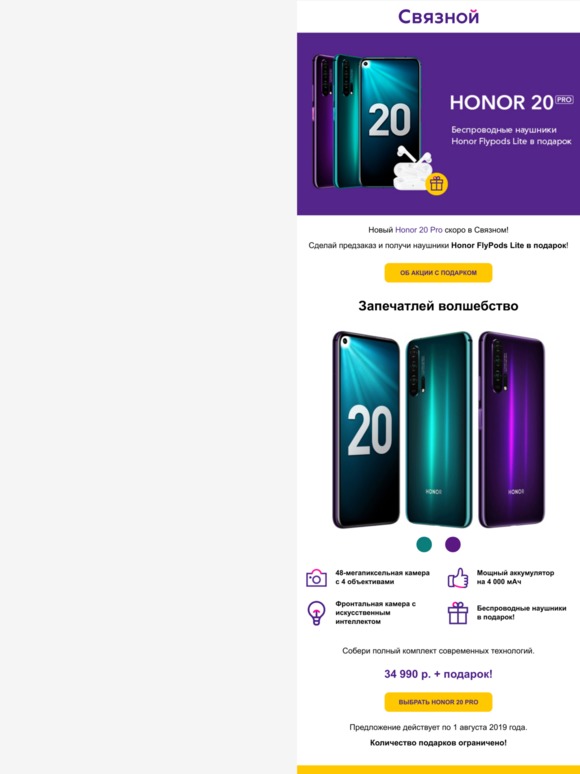Click the front-facing phone image showing 20
This screenshot has height=774, width=580.
(366, 429)
